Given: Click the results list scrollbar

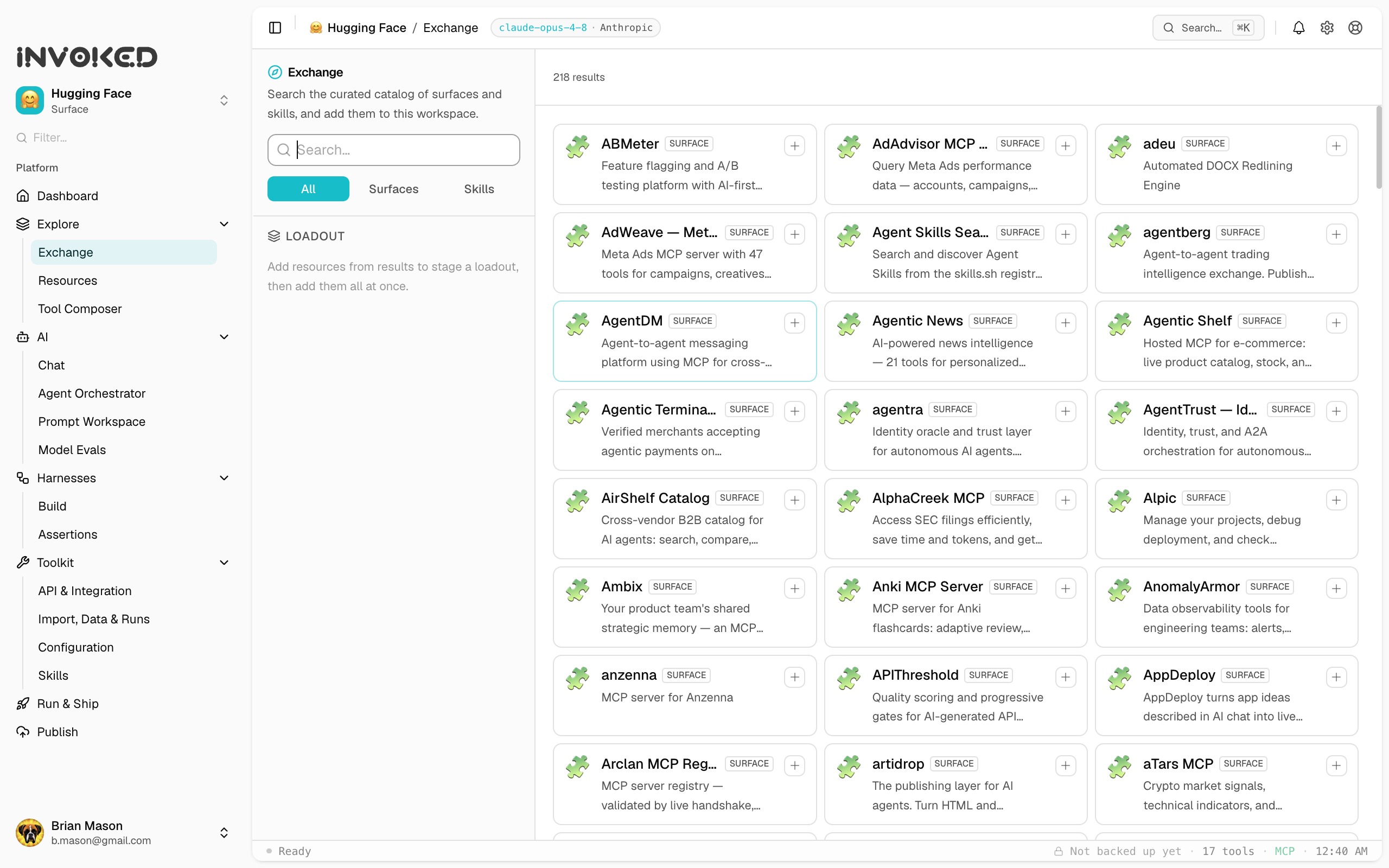Looking at the screenshot, I should click(1378, 147).
